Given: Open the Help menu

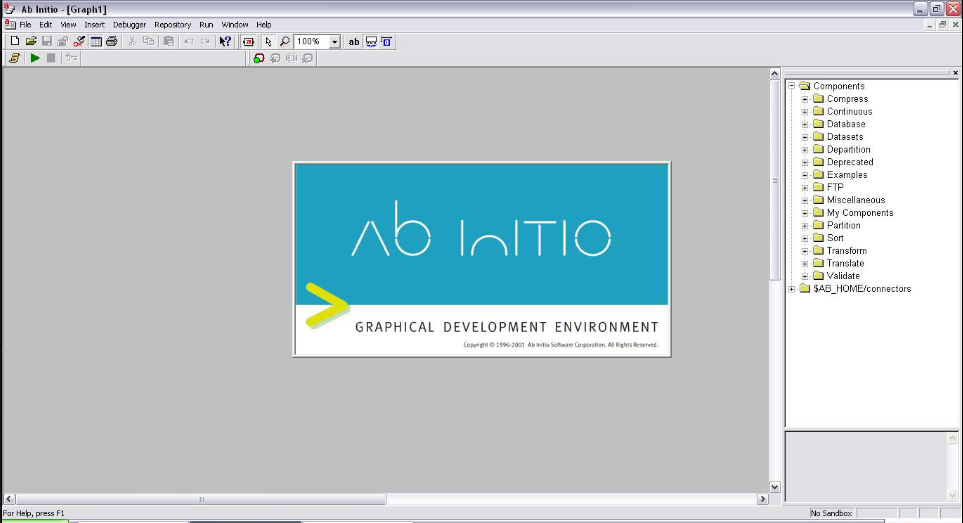Looking at the screenshot, I should click(263, 25).
